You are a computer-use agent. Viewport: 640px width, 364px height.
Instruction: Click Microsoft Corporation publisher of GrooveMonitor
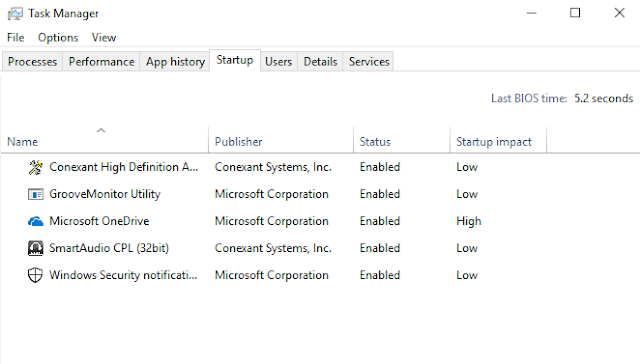pos(271,194)
